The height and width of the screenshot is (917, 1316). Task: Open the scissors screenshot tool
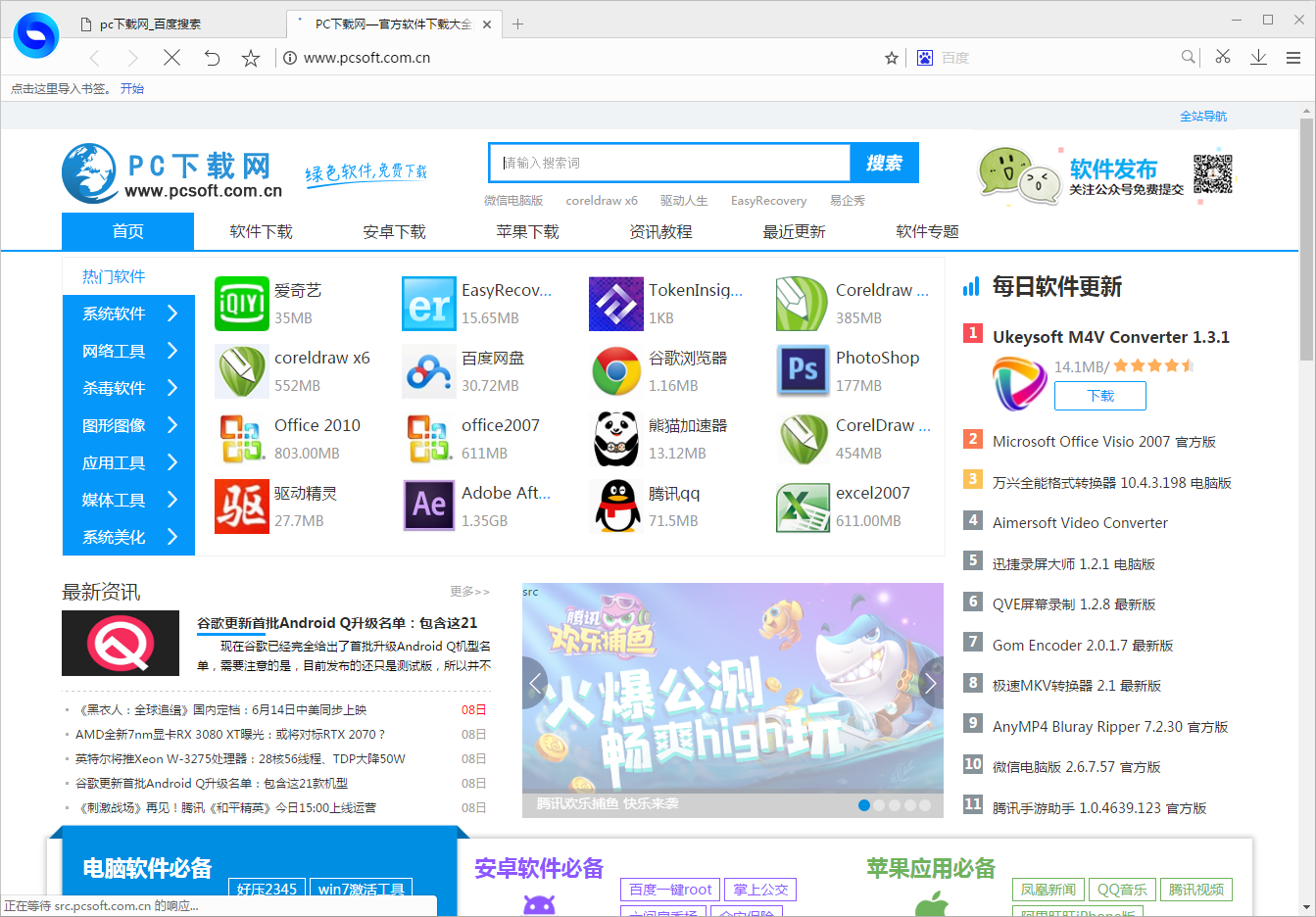[x=1223, y=57]
